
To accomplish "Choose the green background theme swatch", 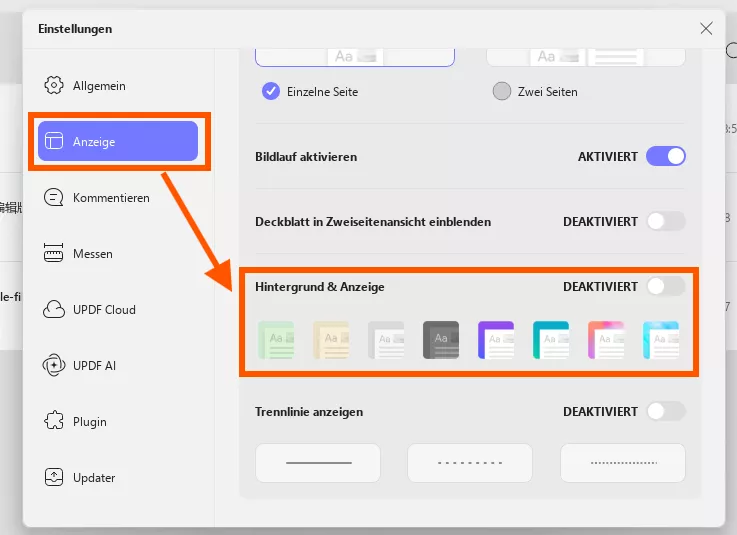I will [x=276, y=340].
